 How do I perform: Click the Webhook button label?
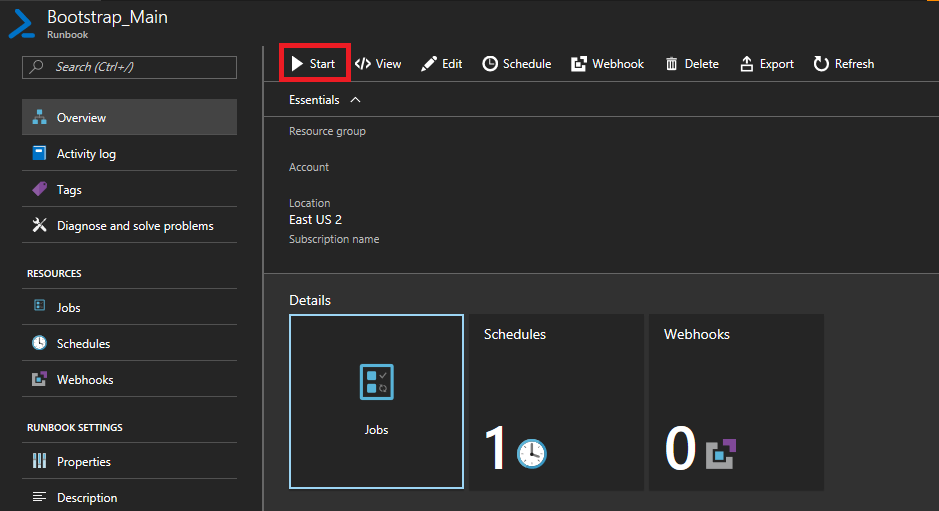point(618,64)
